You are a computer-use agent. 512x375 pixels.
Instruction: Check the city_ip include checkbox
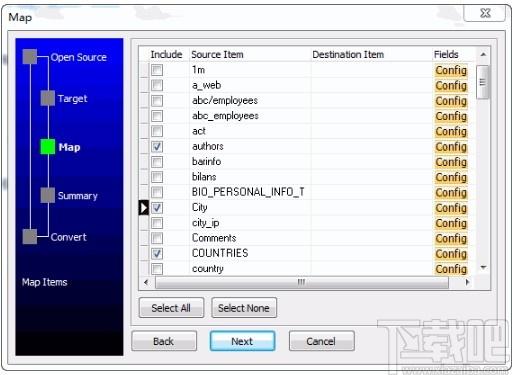[157, 223]
